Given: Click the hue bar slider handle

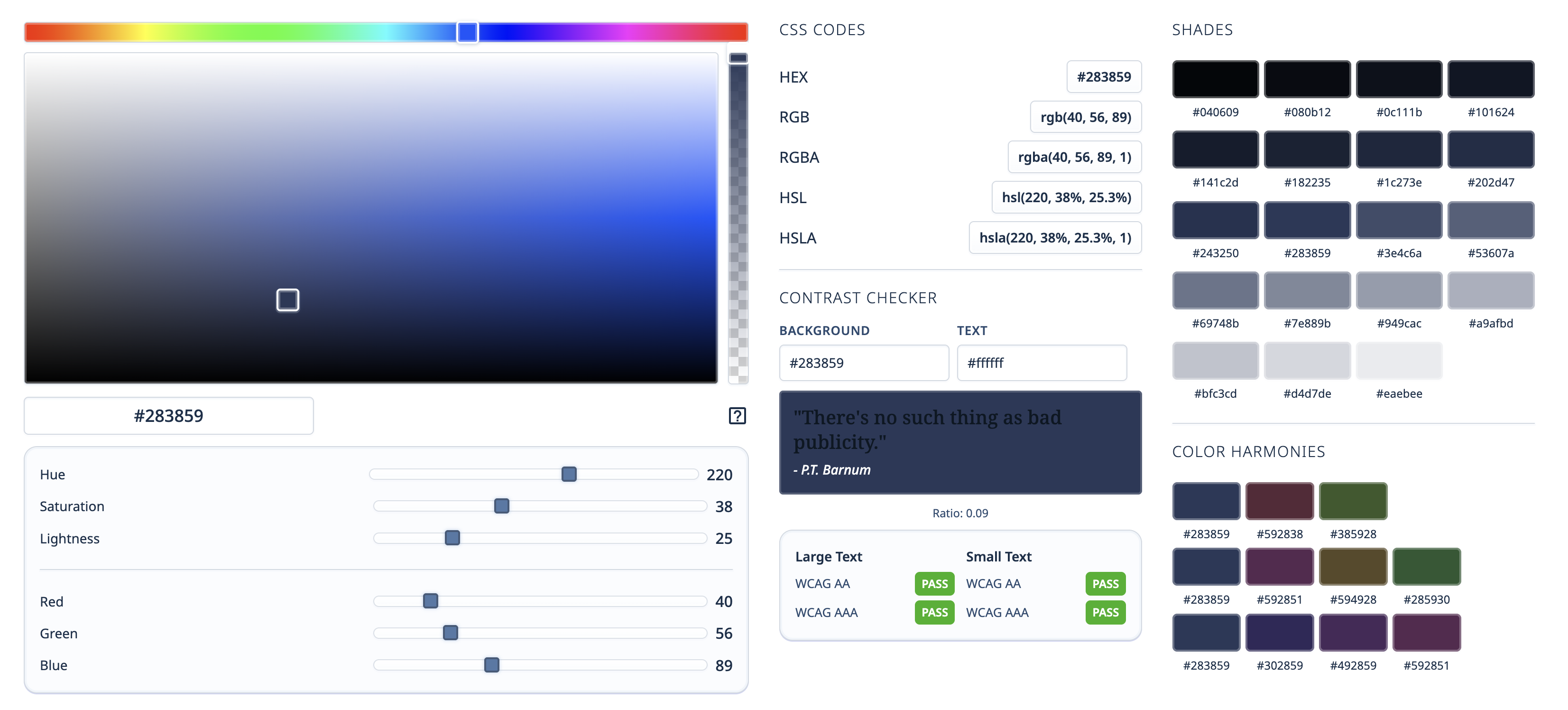Looking at the screenshot, I should click(467, 32).
